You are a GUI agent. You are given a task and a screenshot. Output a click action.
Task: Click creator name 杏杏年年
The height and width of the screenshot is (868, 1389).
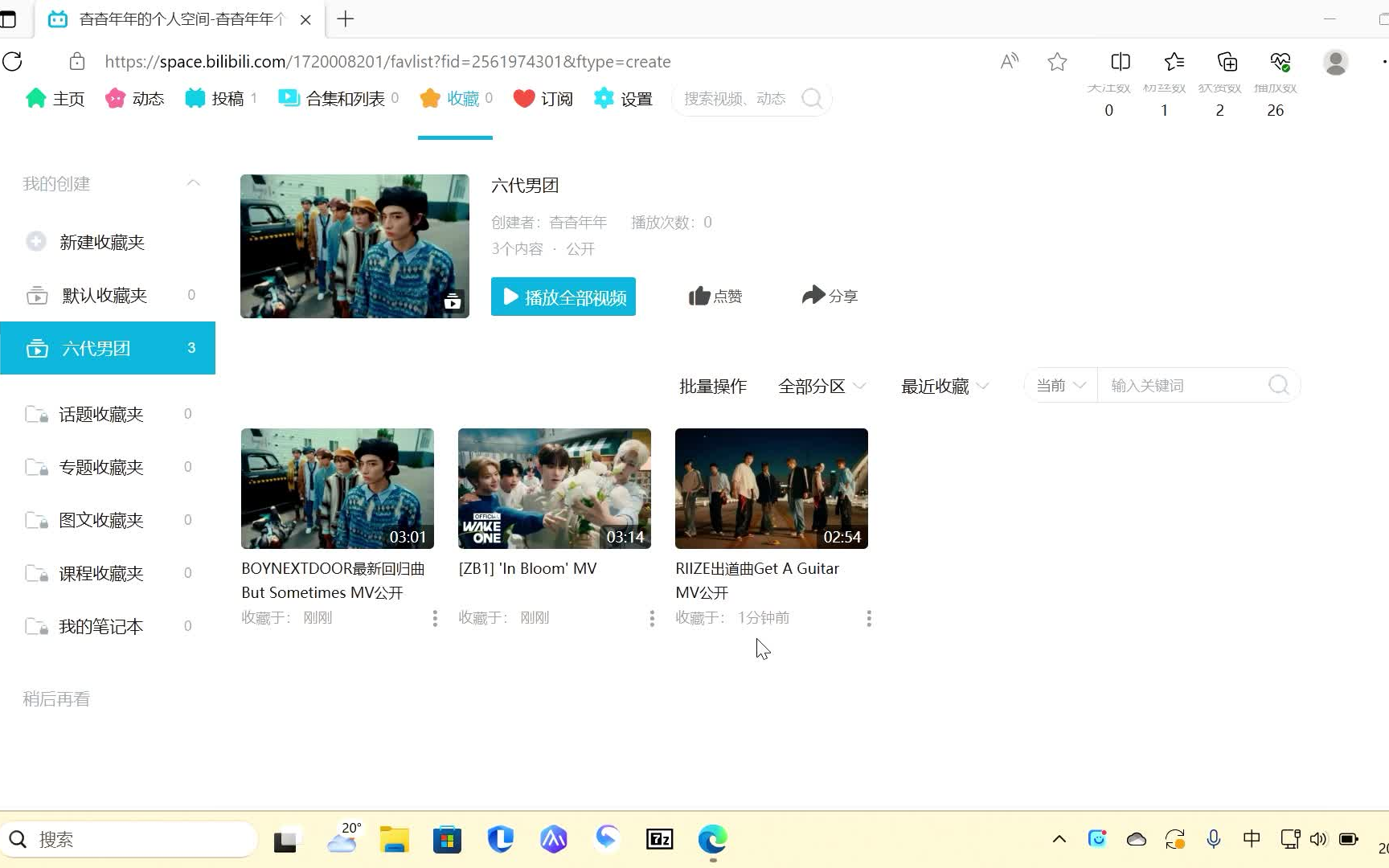click(x=578, y=222)
